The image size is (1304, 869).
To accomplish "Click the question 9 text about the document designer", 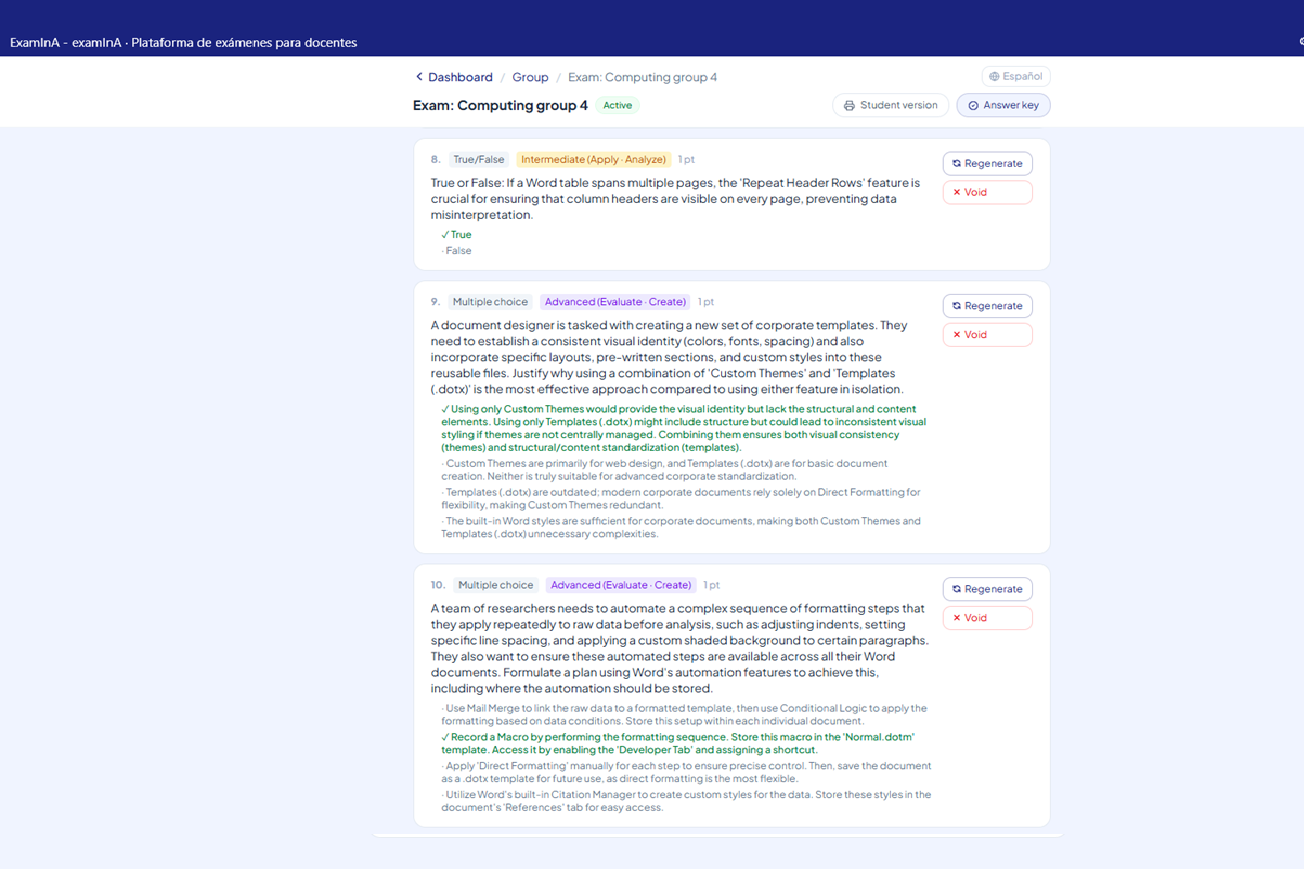I will [669, 357].
